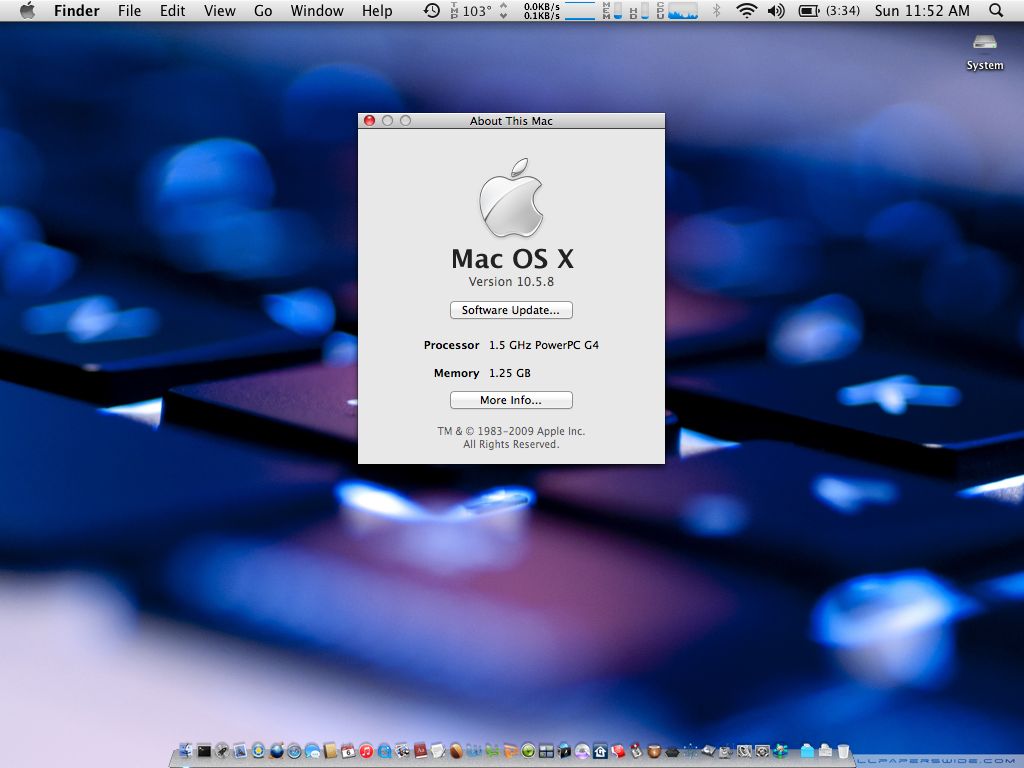1024x768 pixels.
Task: Open Spotlight search magnifier
Action: tap(996, 10)
